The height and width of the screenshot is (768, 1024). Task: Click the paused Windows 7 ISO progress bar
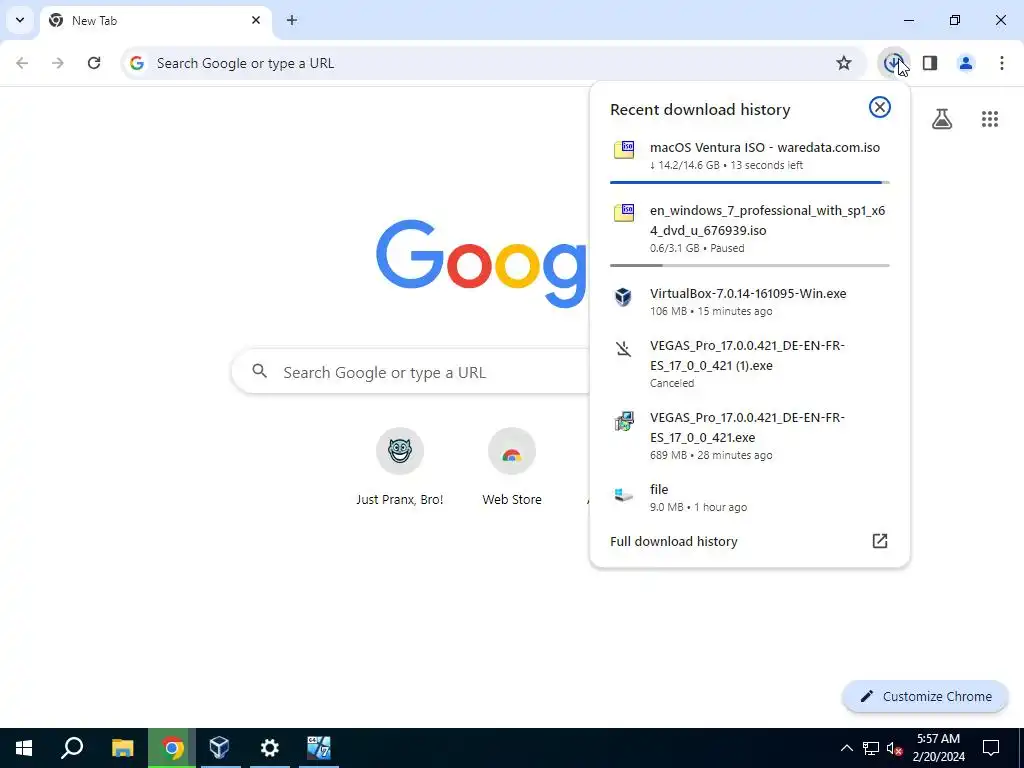coord(750,265)
